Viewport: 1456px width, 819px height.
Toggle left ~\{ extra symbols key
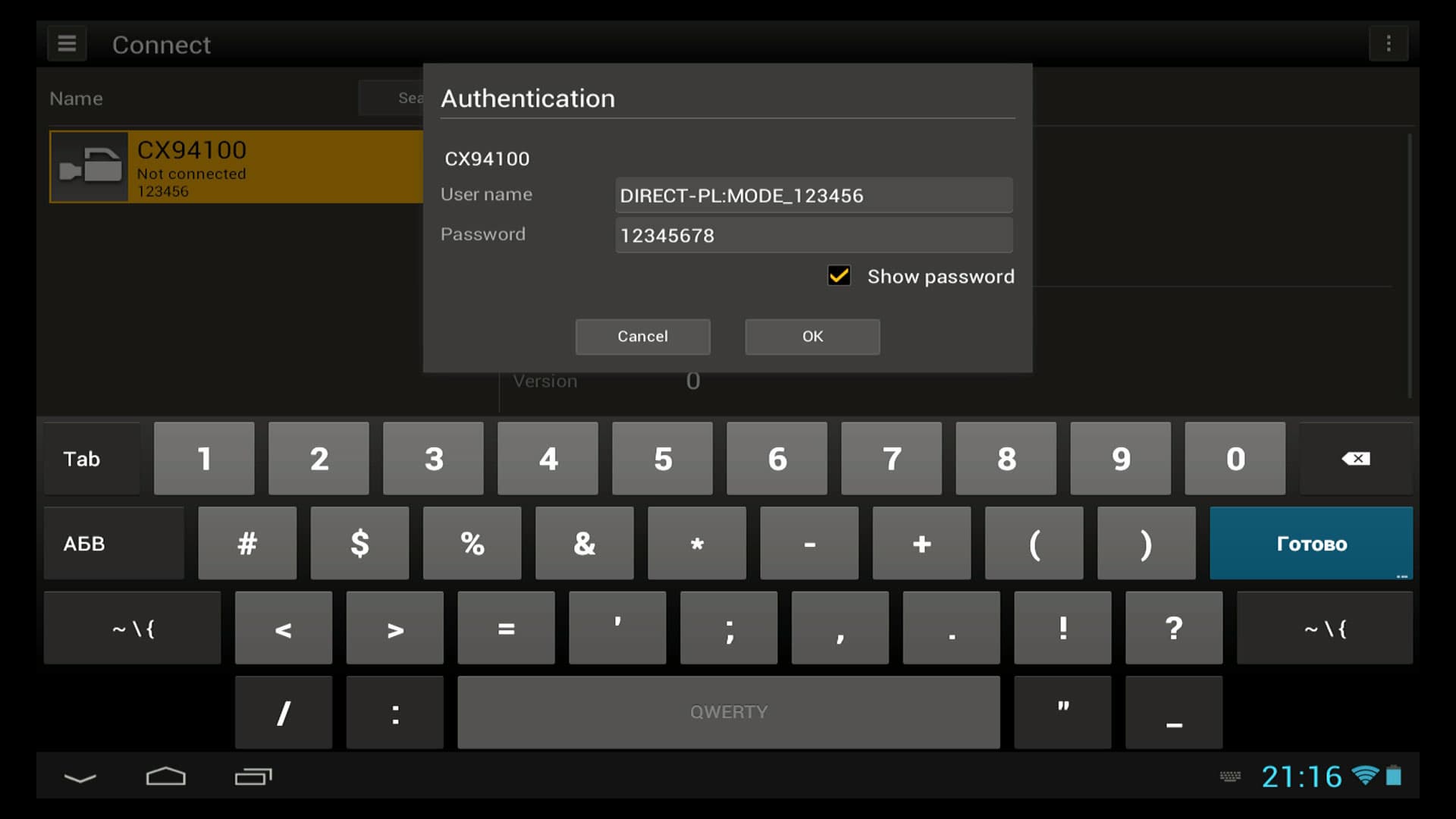coord(133,629)
